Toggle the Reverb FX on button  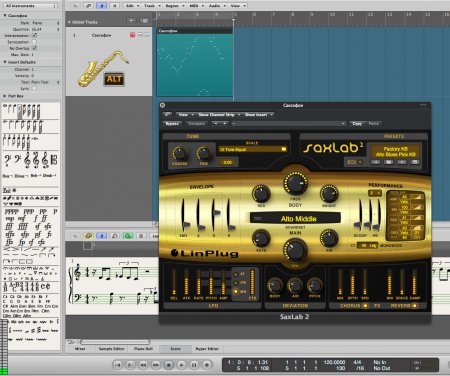pos(415,306)
